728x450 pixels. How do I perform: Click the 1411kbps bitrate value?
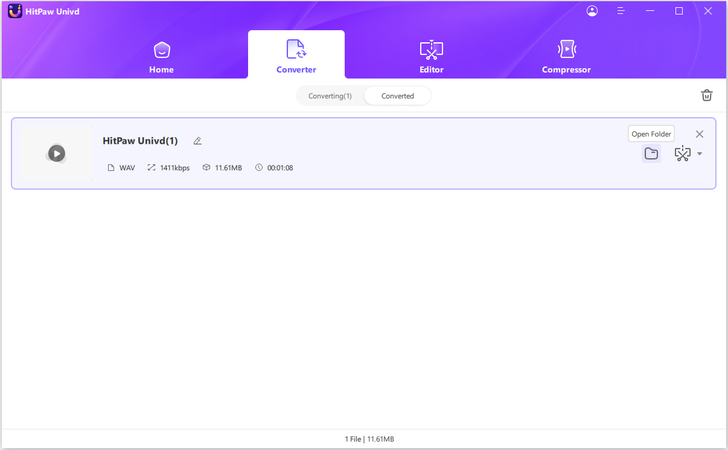(x=175, y=168)
